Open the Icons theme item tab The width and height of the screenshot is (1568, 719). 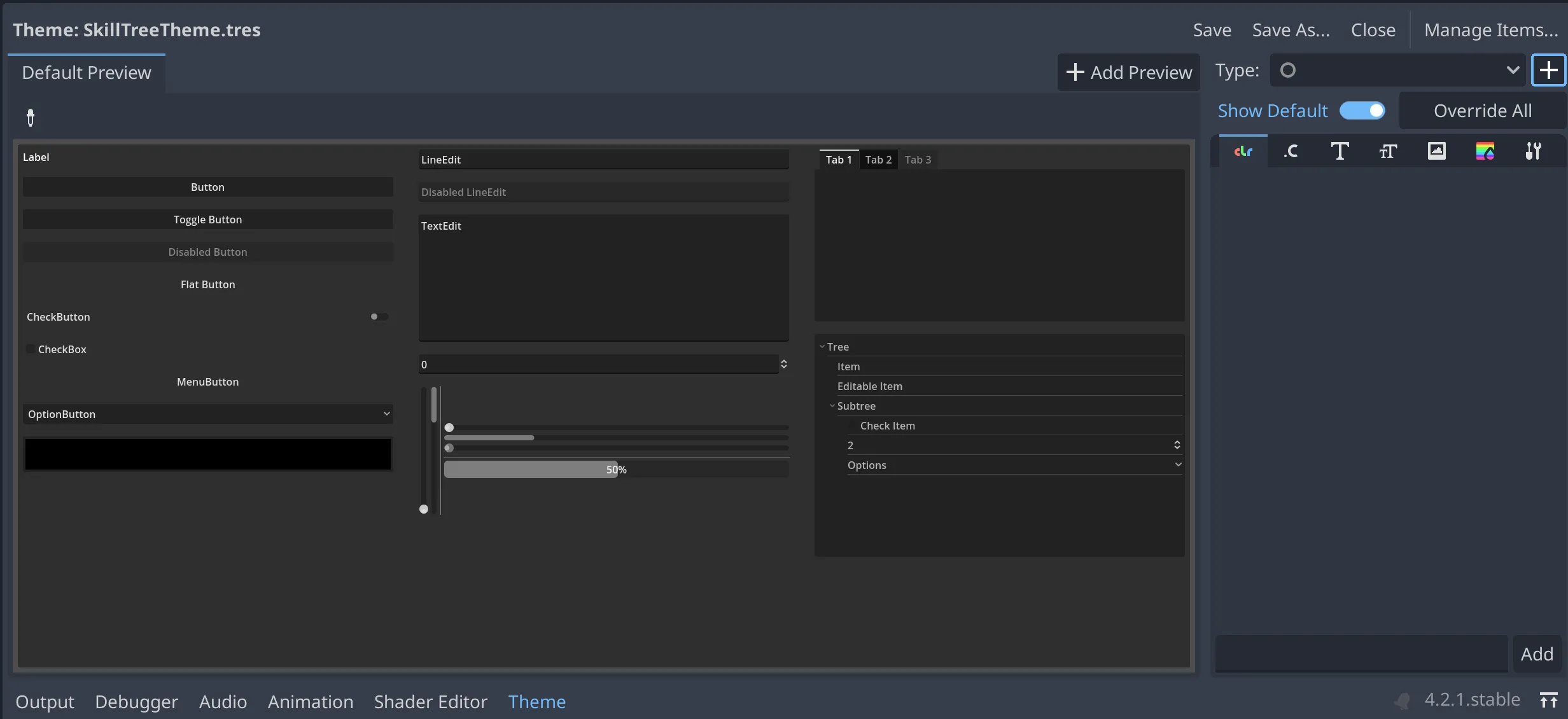coord(1436,151)
